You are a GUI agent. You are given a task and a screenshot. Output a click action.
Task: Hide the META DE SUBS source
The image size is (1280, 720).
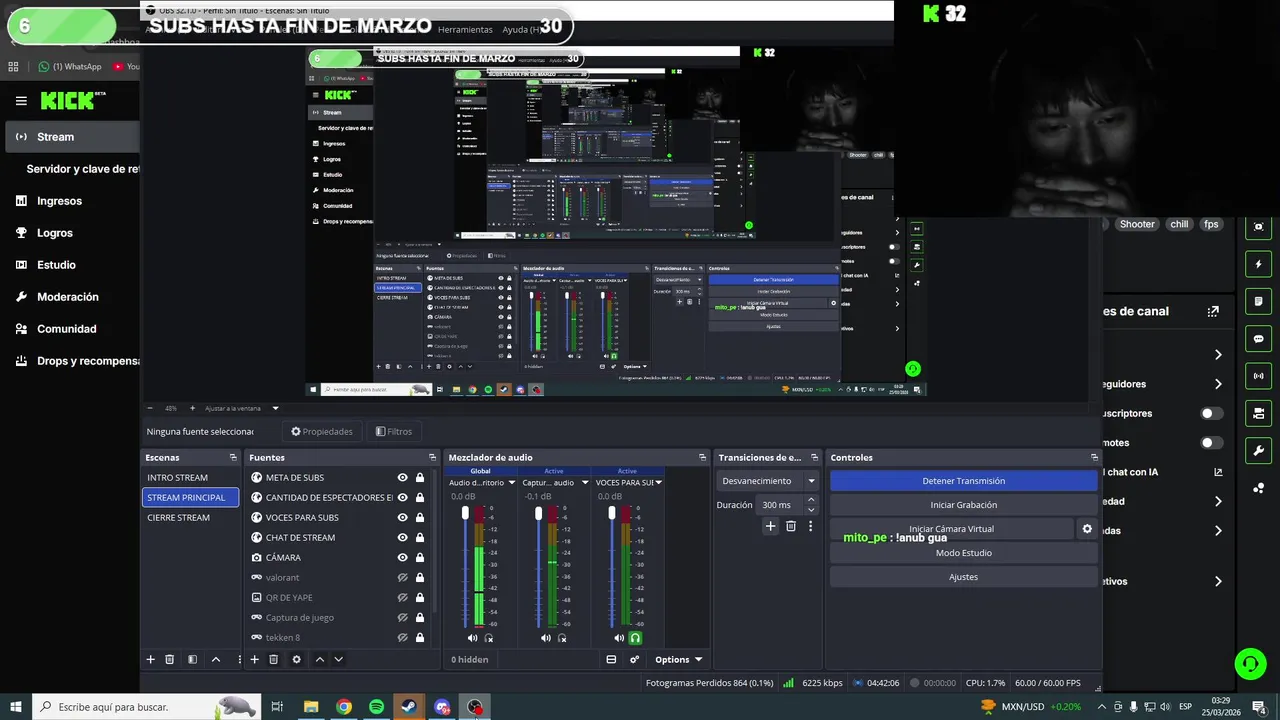[402, 477]
